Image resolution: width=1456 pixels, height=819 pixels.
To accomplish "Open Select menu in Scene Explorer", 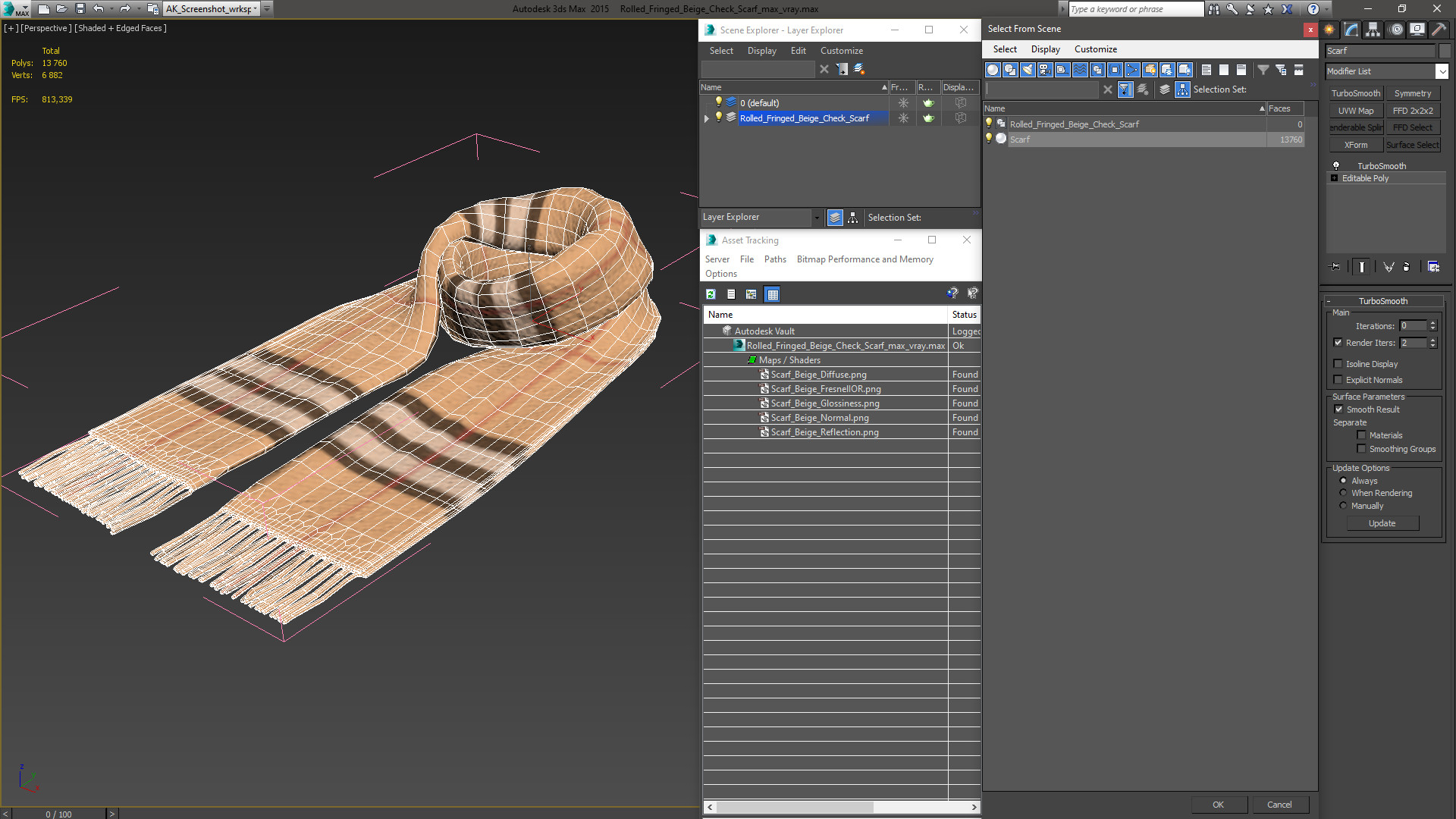I will [721, 51].
